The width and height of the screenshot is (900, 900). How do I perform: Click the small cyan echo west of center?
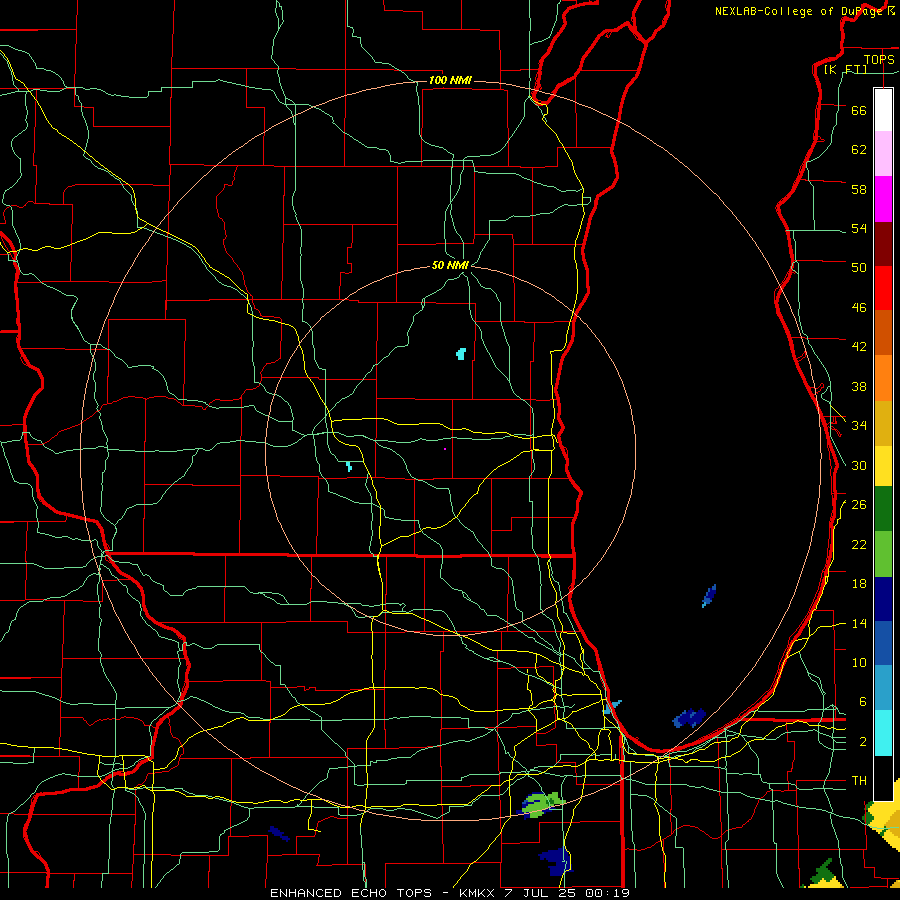(x=349, y=466)
